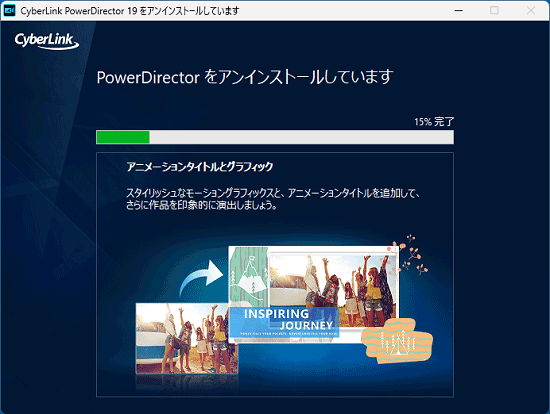Click the disabled maximize button
This screenshot has width=550, height=414.
click(x=494, y=11)
